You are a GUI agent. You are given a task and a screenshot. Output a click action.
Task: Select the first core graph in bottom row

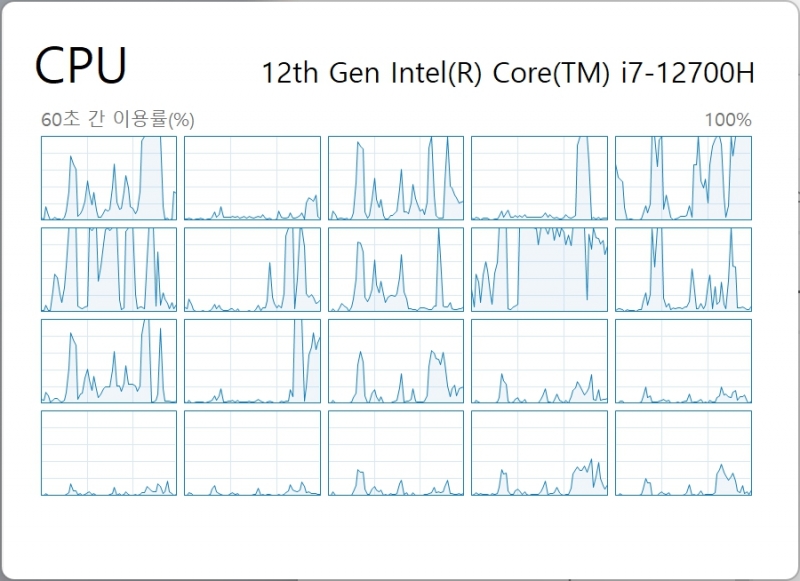click(109, 453)
